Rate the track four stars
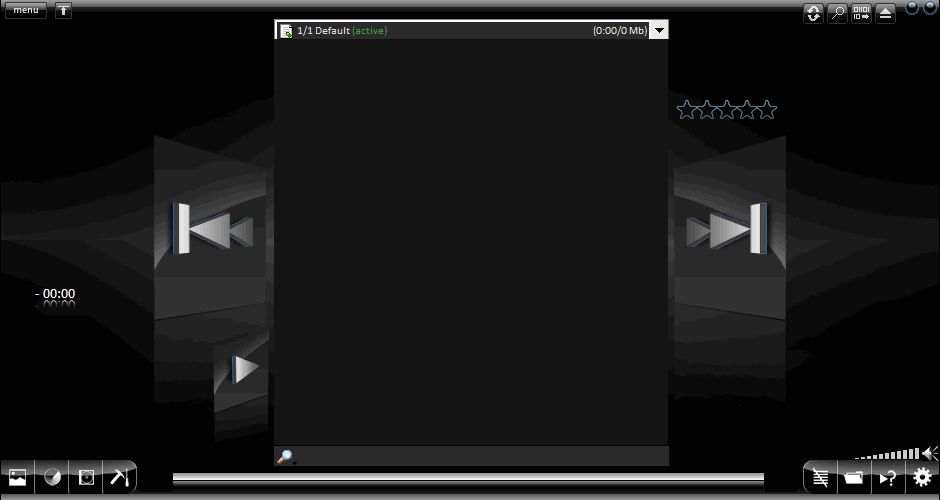Image resolution: width=940 pixels, height=500 pixels. pos(747,110)
